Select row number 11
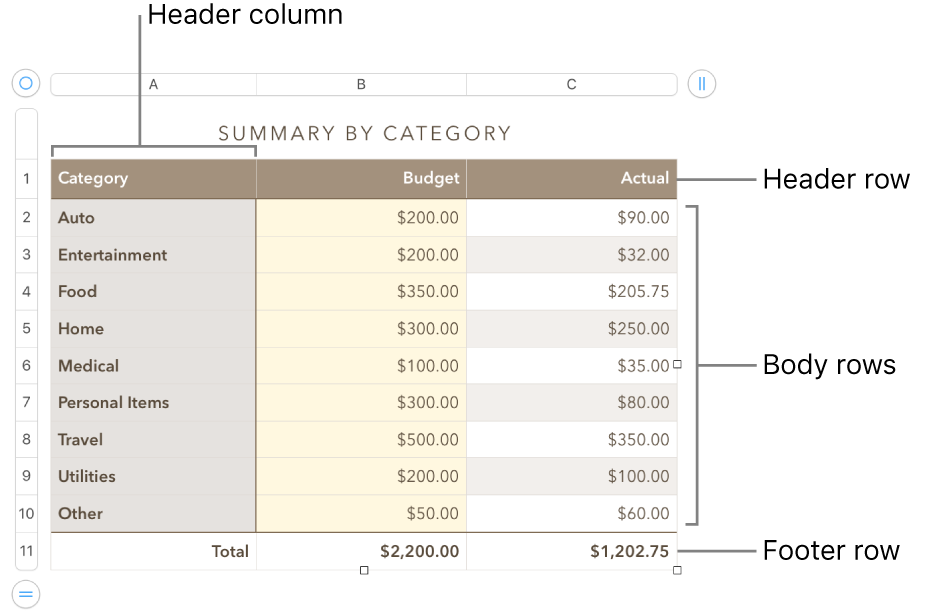The width and height of the screenshot is (928, 614). [x=26, y=551]
